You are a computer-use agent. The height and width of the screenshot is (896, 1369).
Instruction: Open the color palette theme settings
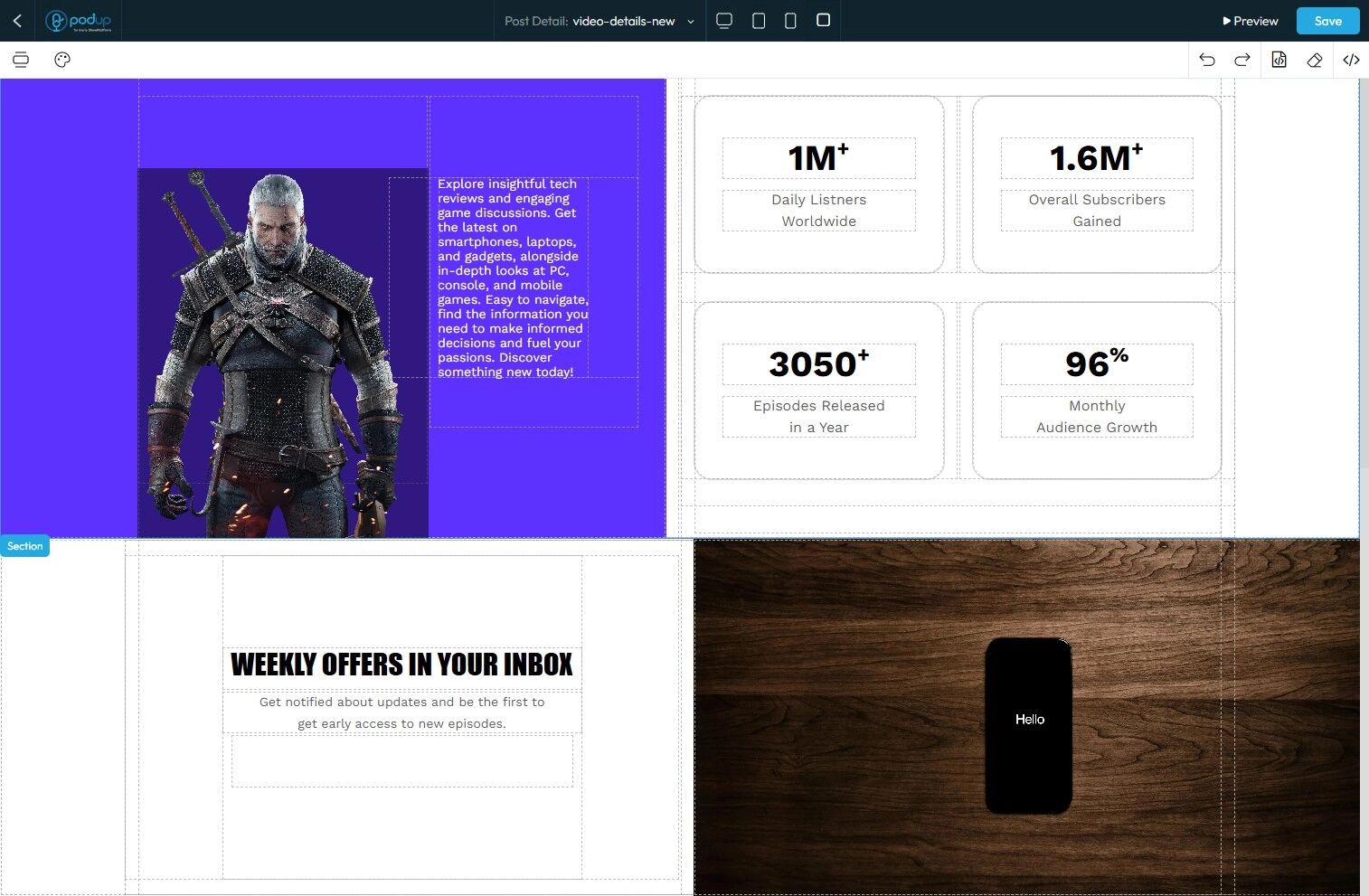[x=62, y=60]
